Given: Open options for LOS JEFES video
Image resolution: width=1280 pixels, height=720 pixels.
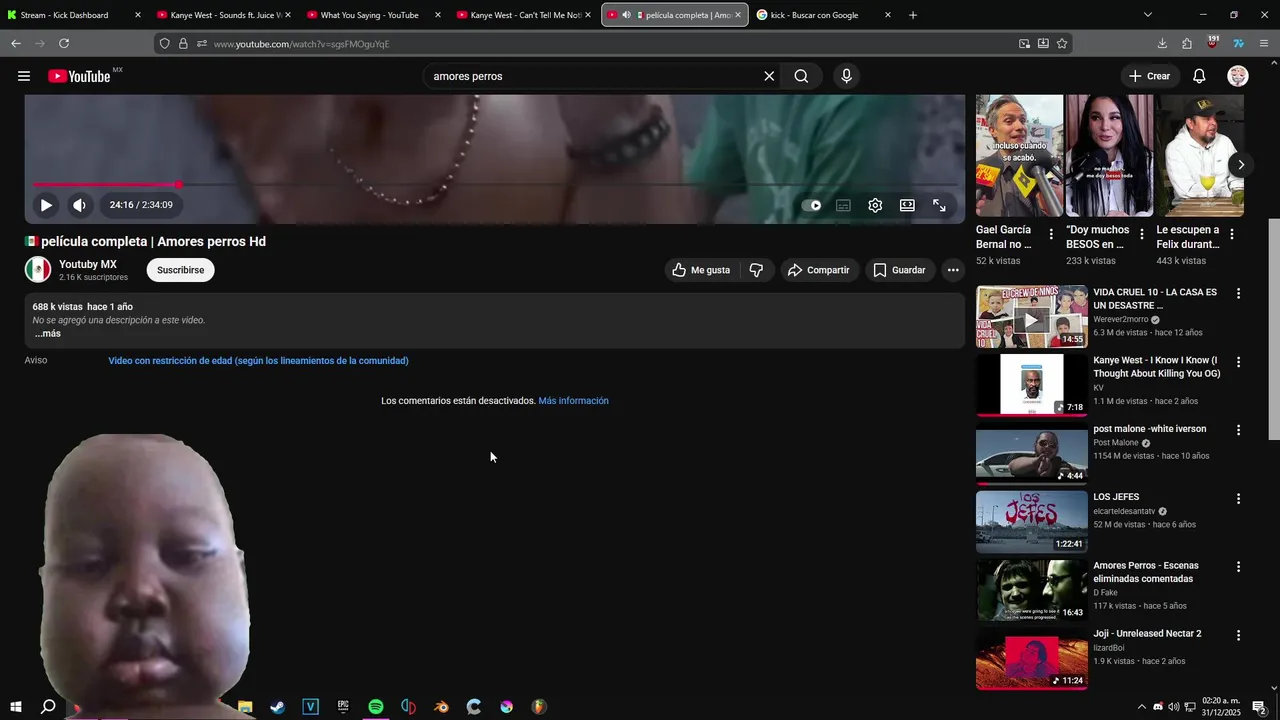Looking at the screenshot, I should click(1238, 498).
